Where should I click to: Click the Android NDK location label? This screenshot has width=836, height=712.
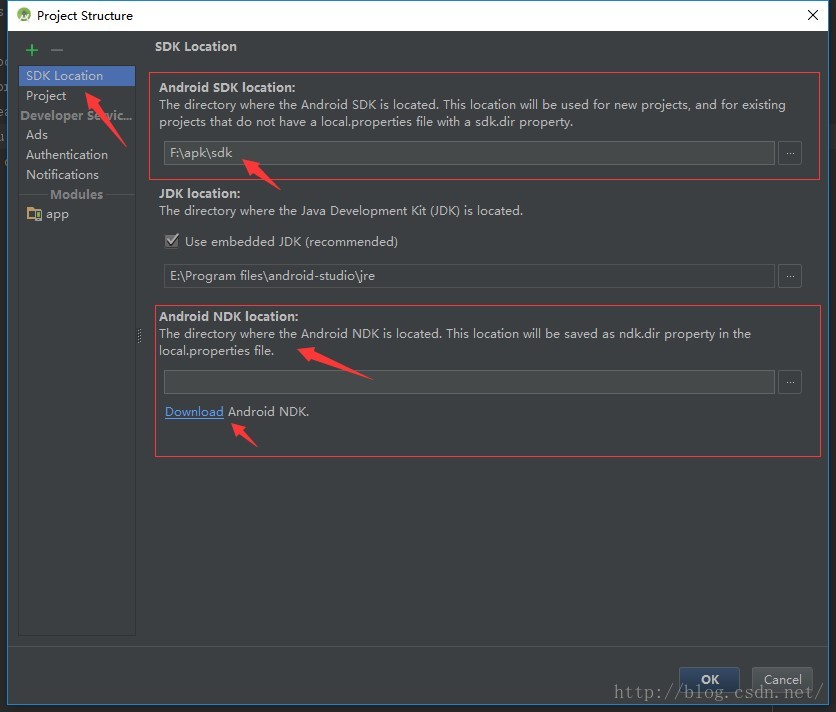click(x=228, y=316)
